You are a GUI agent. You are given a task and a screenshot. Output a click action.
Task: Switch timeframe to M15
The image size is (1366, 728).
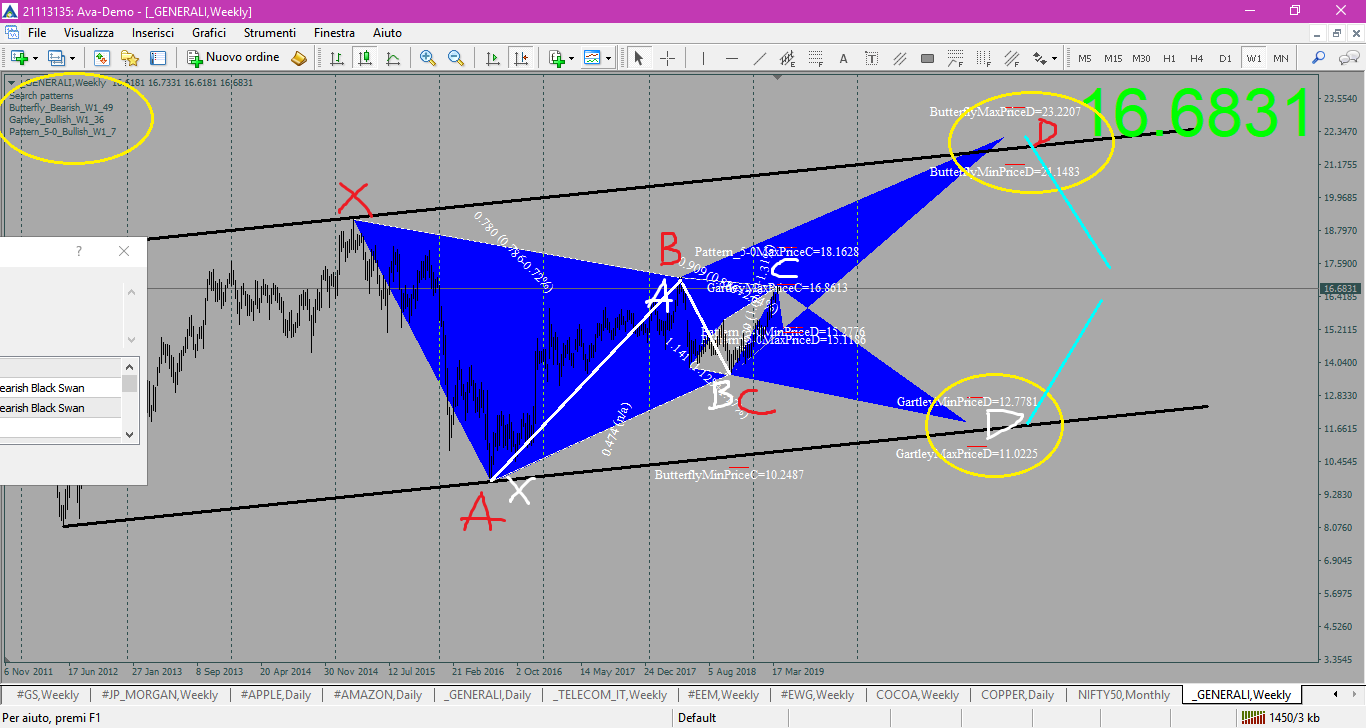(x=1113, y=58)
